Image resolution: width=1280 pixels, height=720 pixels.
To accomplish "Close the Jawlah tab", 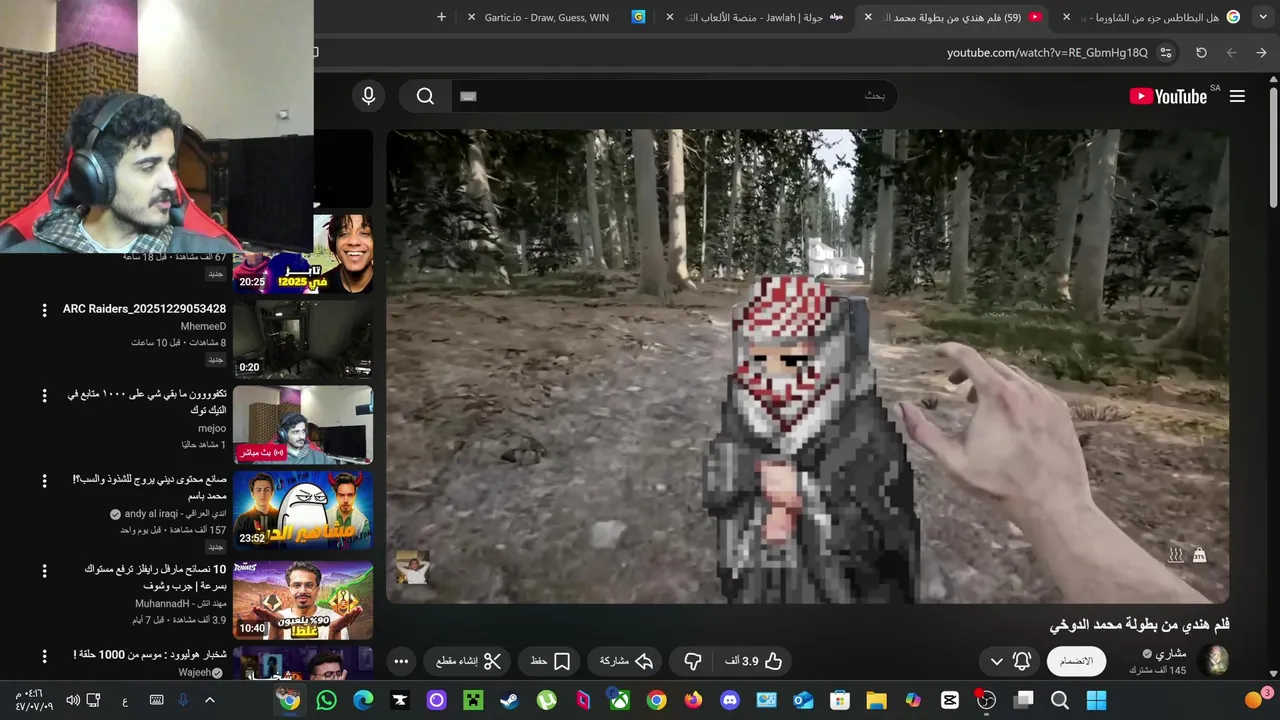I will click(x=670, y=17).
